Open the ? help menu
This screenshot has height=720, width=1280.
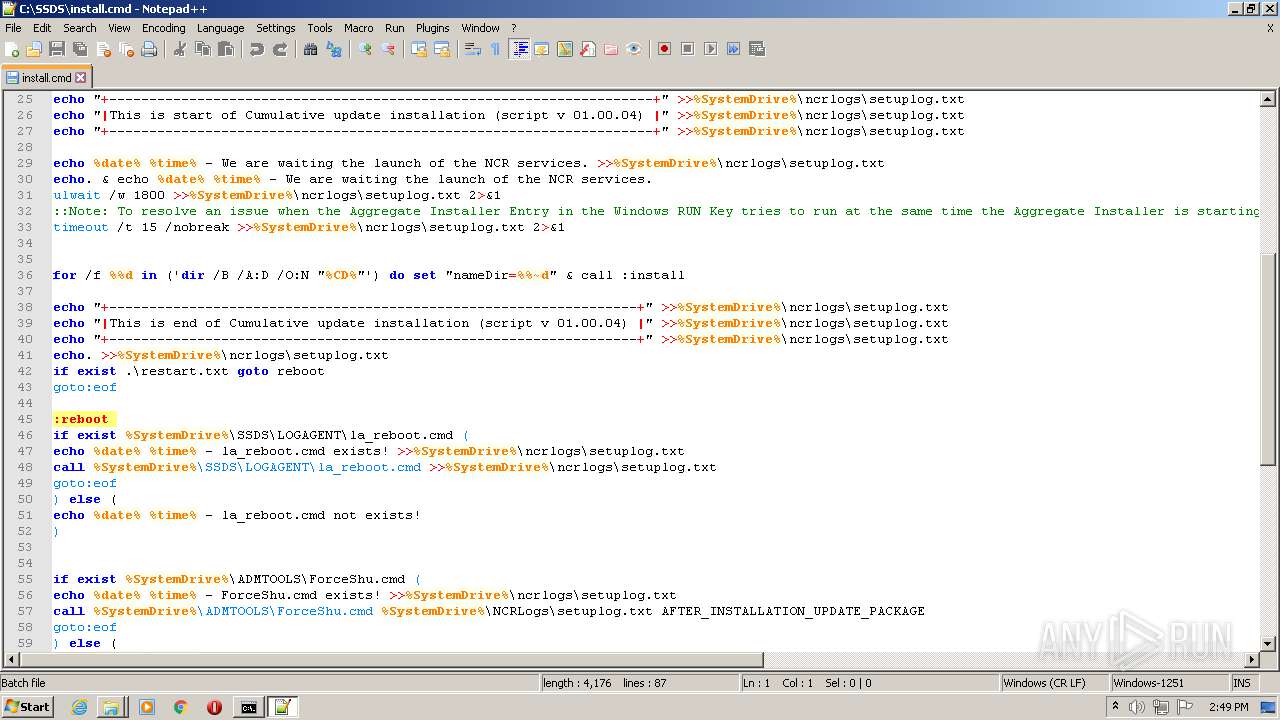pos(514,28)
